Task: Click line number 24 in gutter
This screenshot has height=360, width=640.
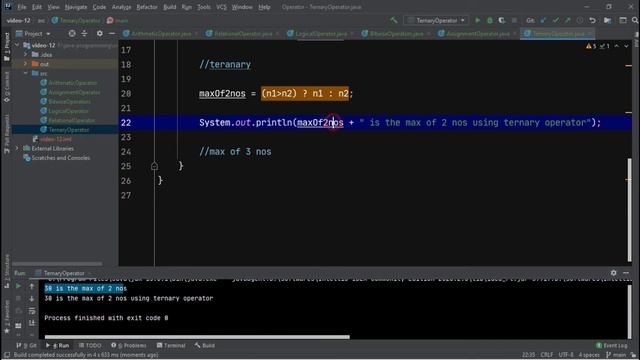Action: [126, 152]
